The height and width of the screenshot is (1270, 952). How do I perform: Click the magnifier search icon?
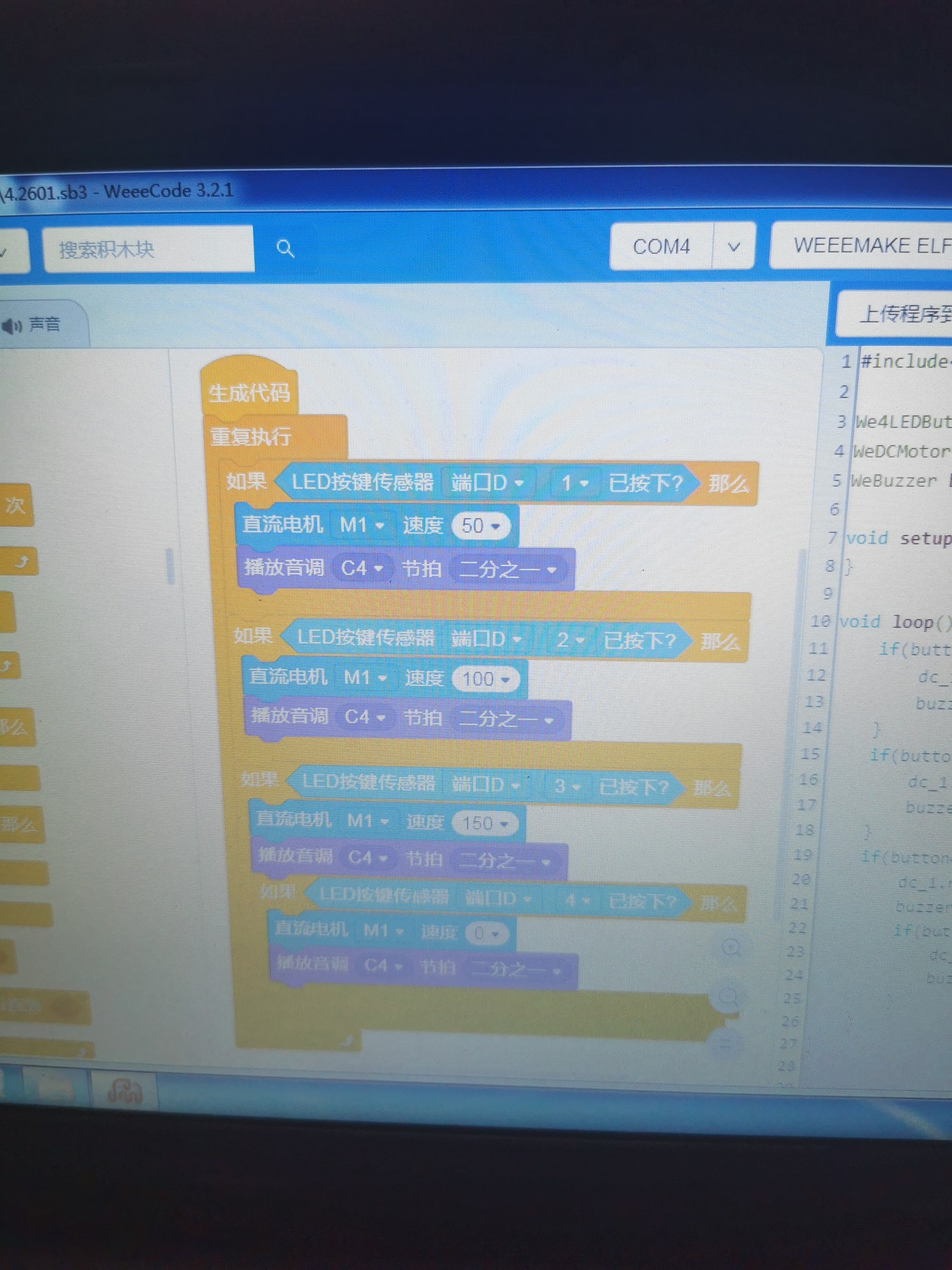(285, 249)
